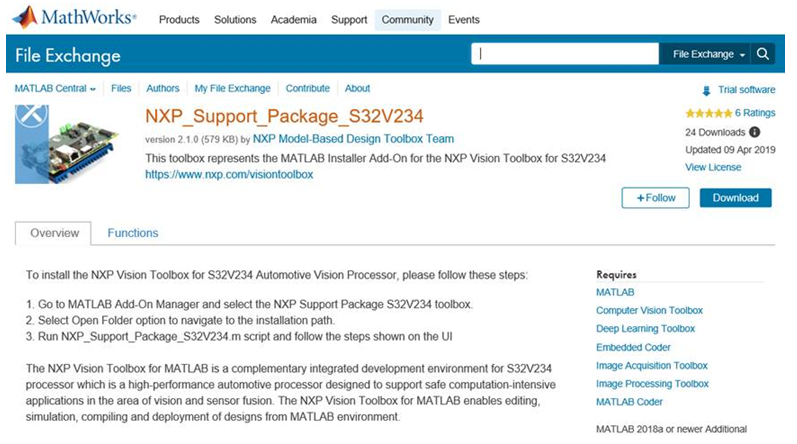Click the search magnifier icon

(762, 54)
